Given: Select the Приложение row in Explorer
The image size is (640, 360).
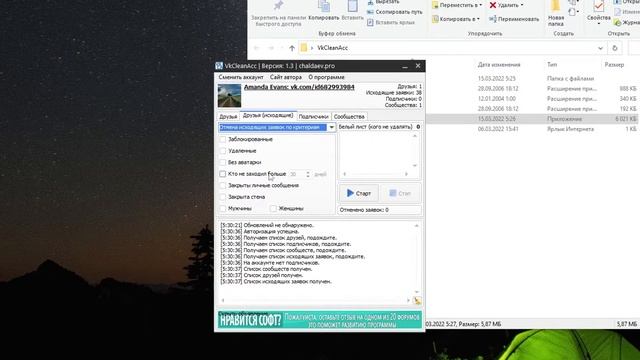Looking at the screenshot, I should 533,119.
